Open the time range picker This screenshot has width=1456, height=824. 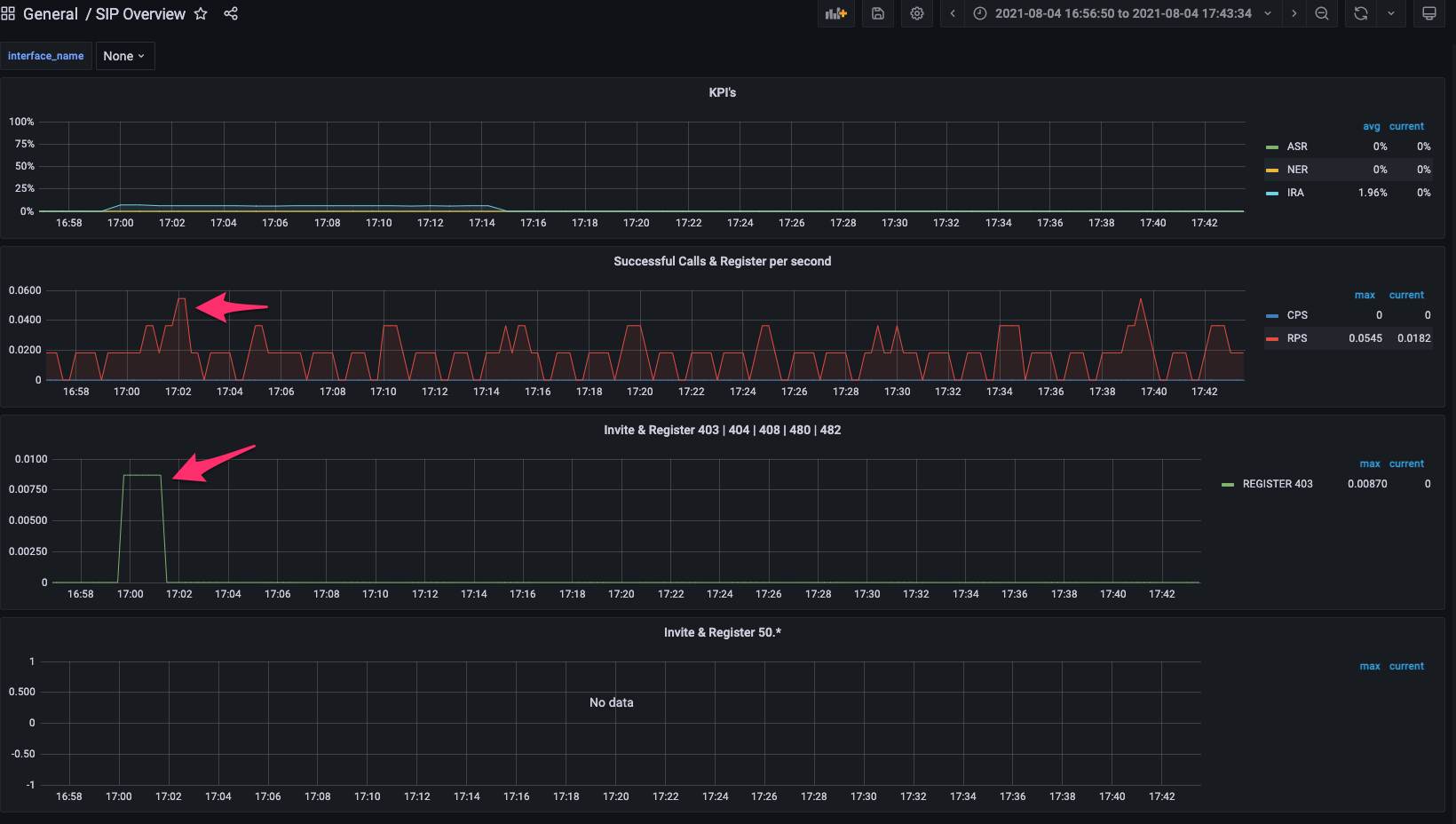1123,13
